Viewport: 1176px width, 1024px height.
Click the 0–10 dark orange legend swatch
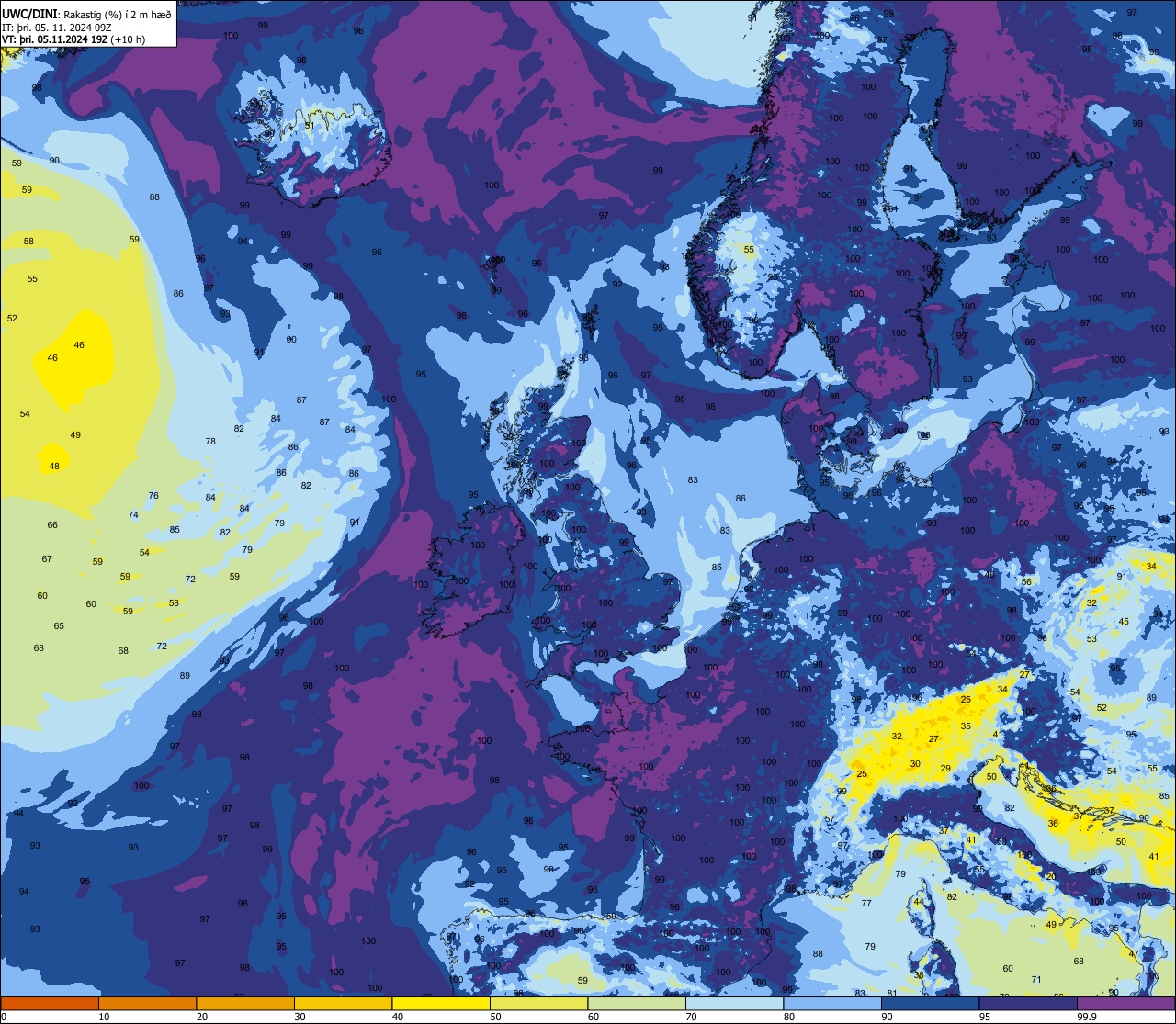pyautogui.click(x=50, y=1003)
